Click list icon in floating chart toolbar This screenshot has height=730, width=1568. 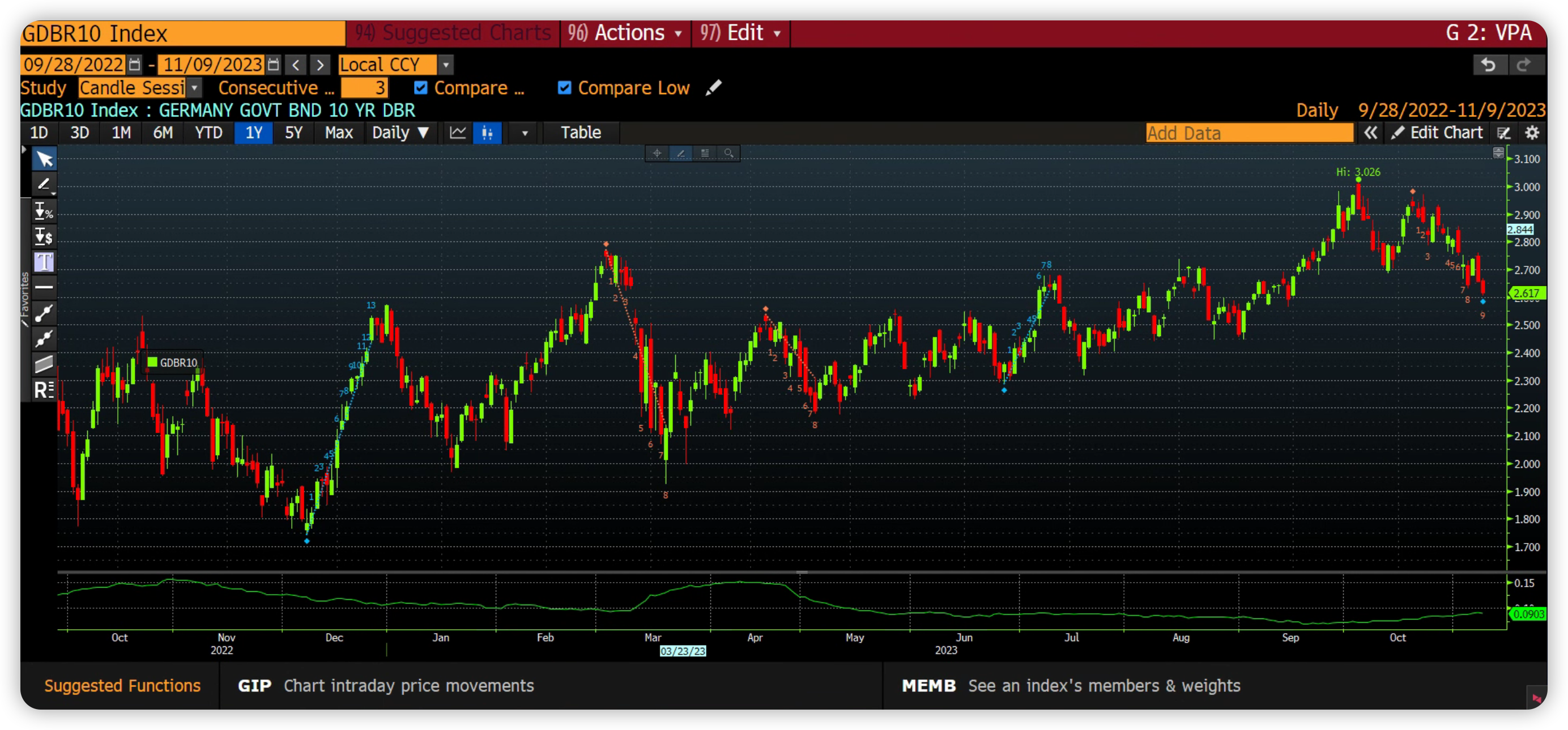704,154
